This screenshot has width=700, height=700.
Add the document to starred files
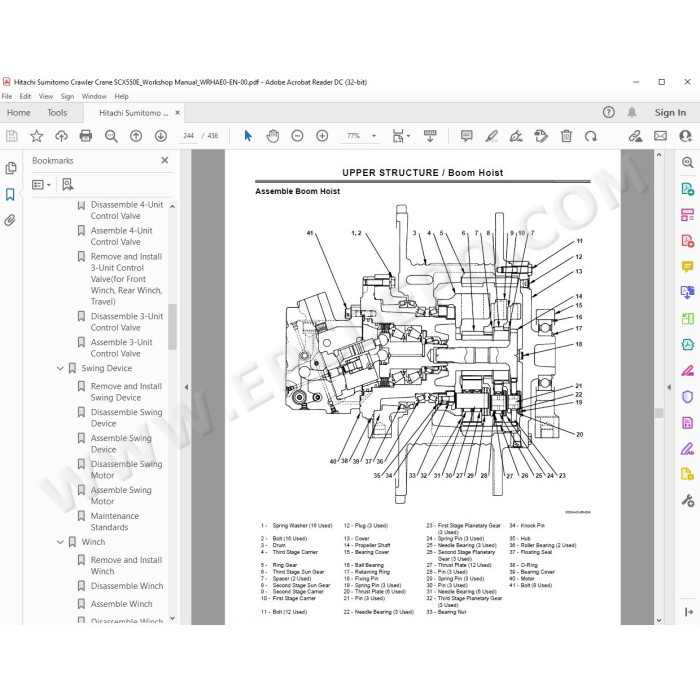(x=37, y=136)
